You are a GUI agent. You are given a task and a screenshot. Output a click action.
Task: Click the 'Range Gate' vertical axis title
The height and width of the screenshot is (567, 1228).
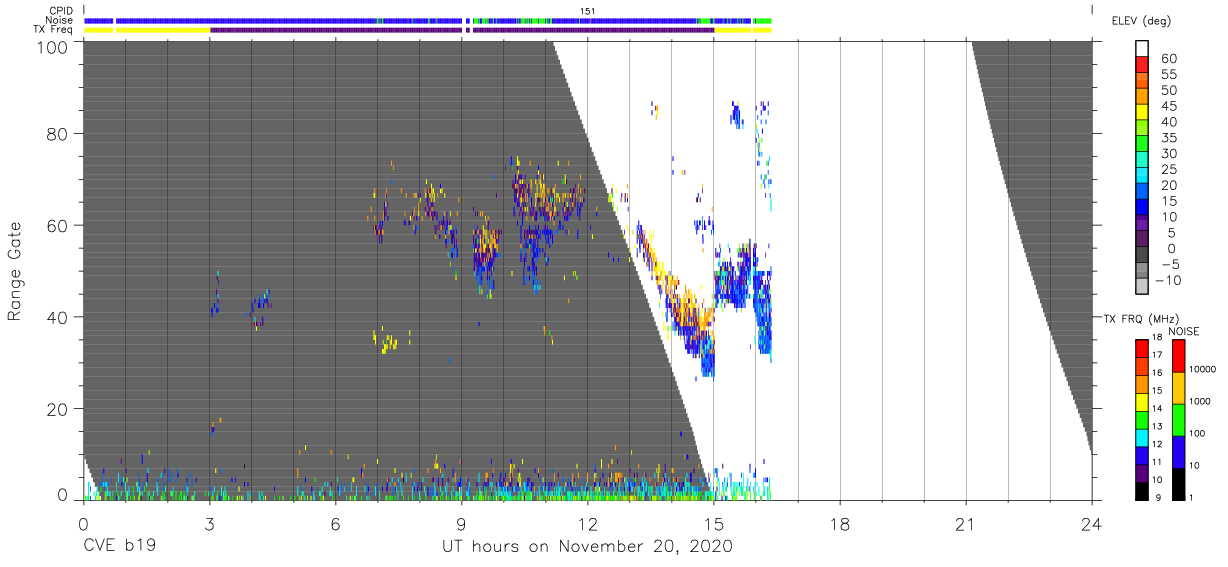click(15, 272)
